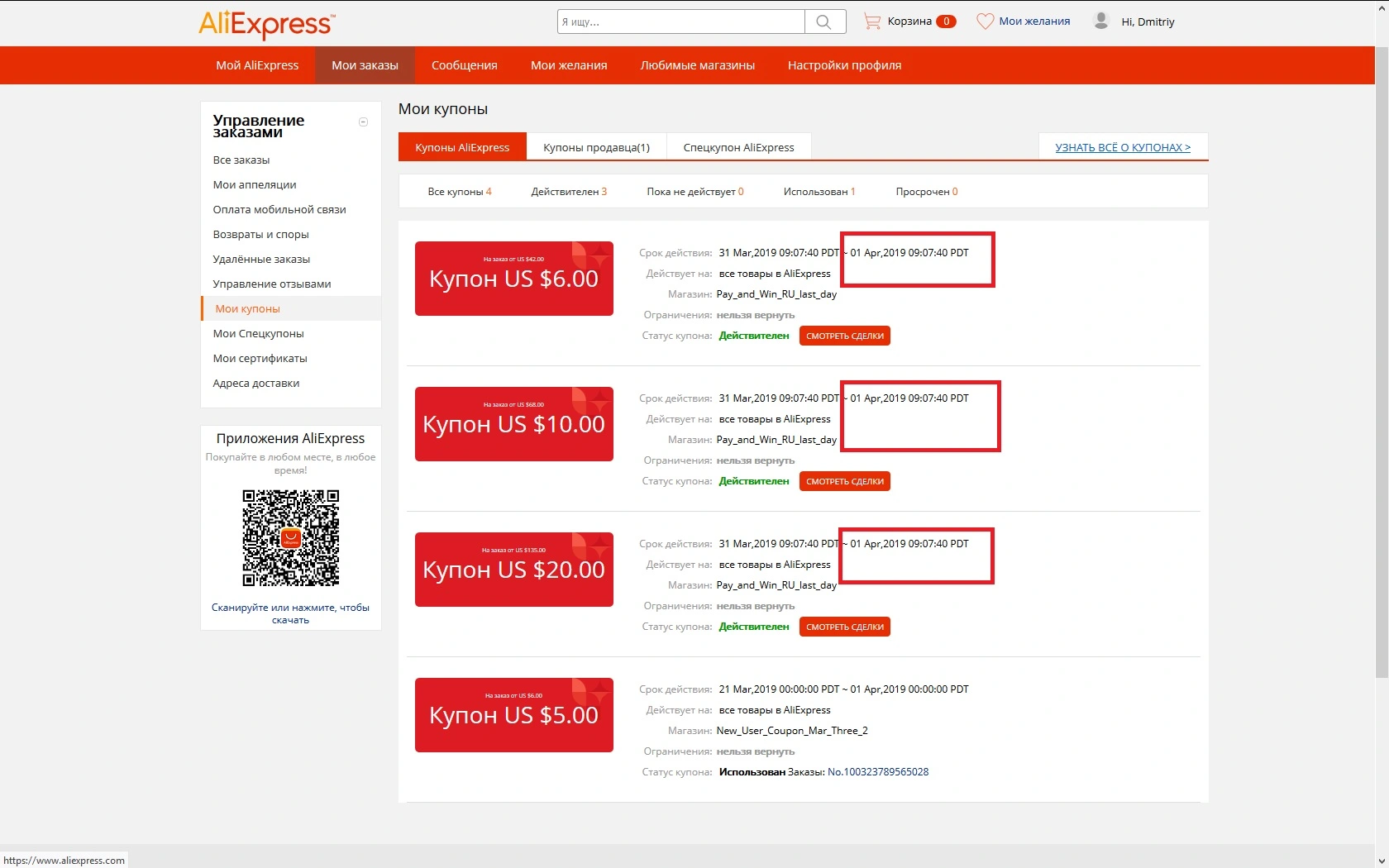This screenshot has height=868, width=1389.
Task: Open the Мои заказы menu
Action: click(x=365, y=65)
